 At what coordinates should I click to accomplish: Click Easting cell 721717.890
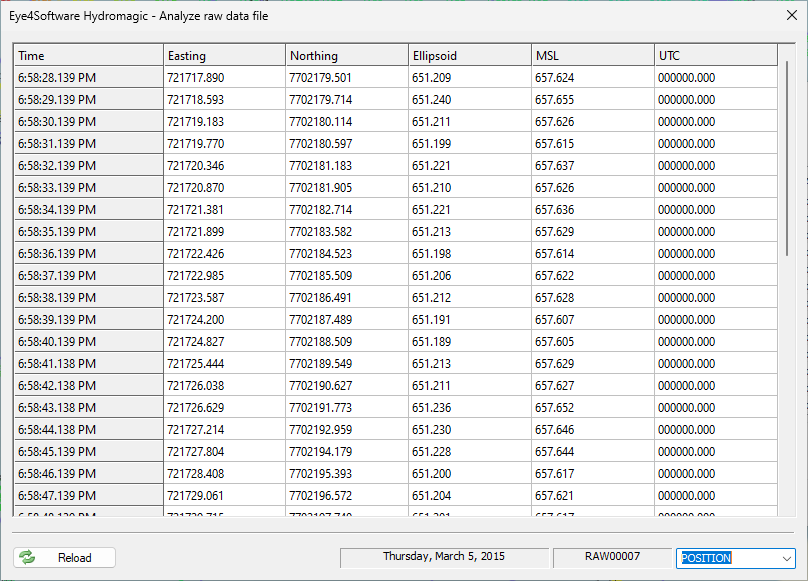[224, 77]
